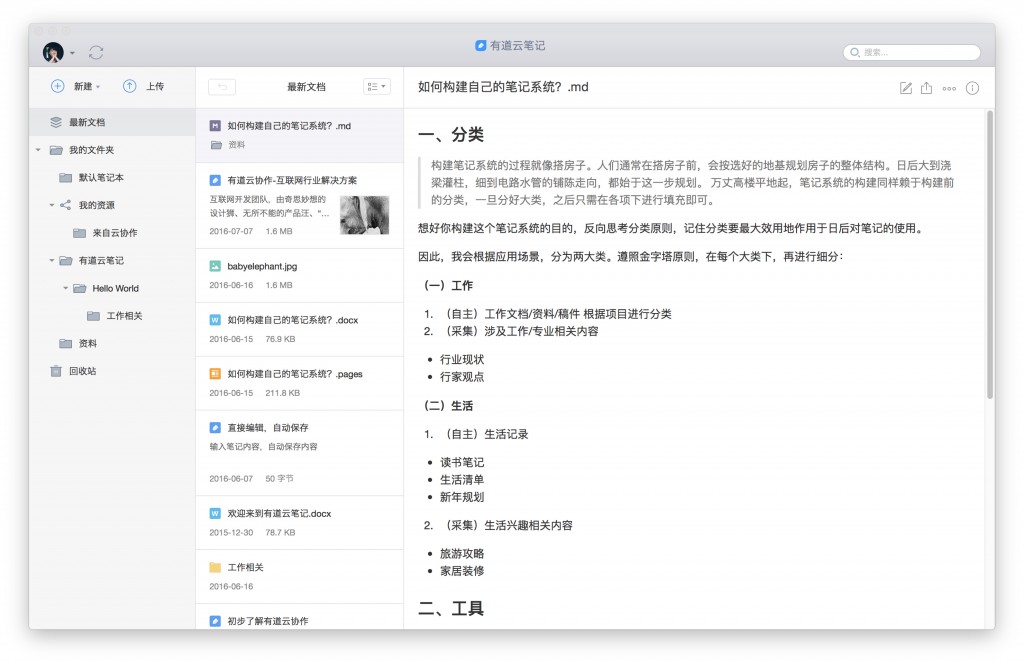Viewport: 1024px width, 664px height.
Task: Open the more options three-dots menu
Action: click(x=950, y=88)
